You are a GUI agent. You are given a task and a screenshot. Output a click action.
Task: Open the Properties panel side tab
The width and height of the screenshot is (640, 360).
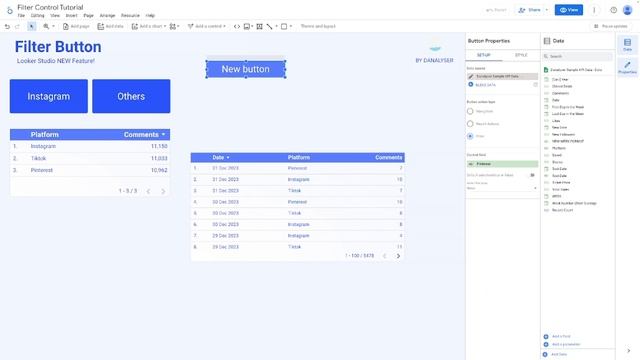(627, 67)
